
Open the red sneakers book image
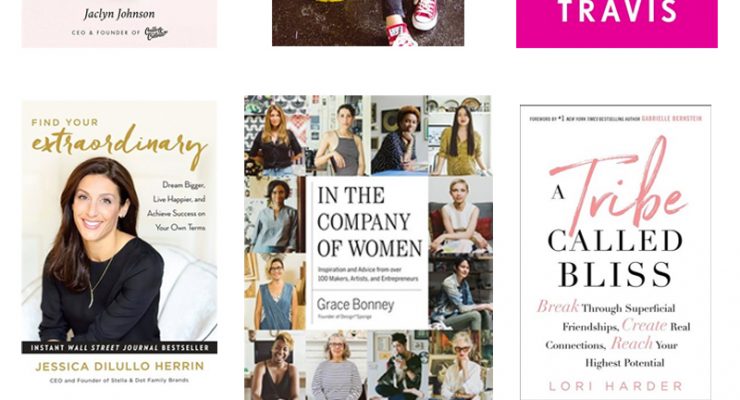368,23
